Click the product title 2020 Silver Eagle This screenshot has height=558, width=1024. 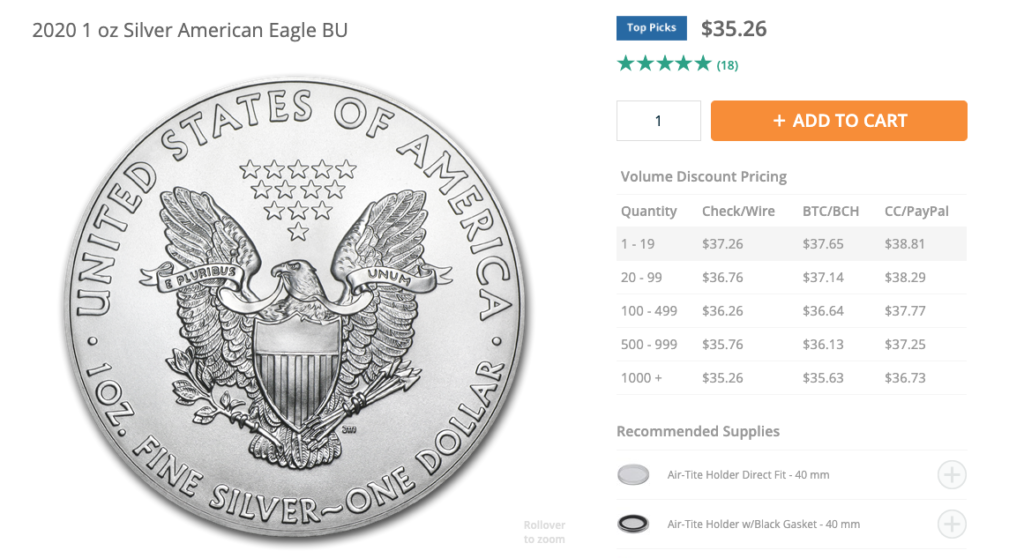click(x=190, y=30)
